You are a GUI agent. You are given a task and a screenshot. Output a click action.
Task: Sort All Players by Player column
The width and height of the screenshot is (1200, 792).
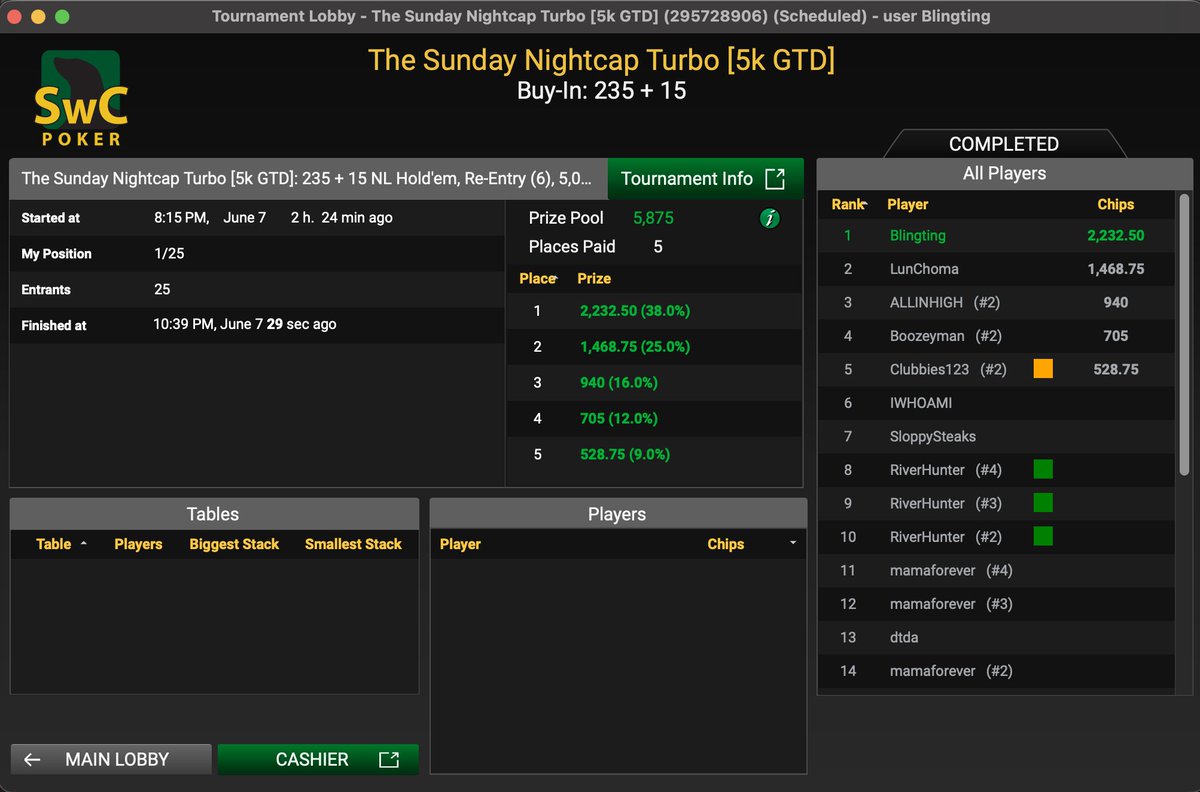coord(908,204)
